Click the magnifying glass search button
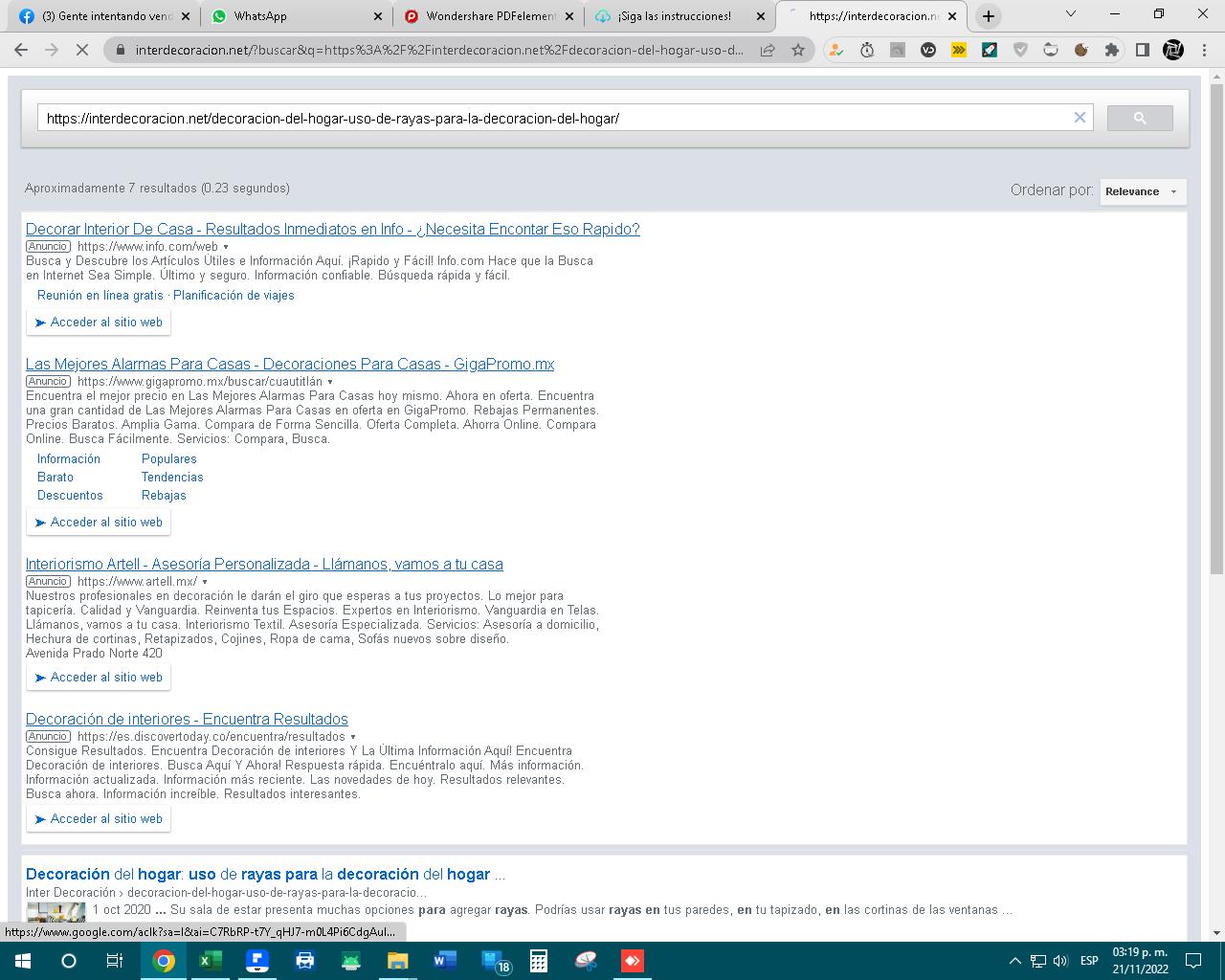The width and height of the screenshot is (1225, 980). (x=1139, y=118)
